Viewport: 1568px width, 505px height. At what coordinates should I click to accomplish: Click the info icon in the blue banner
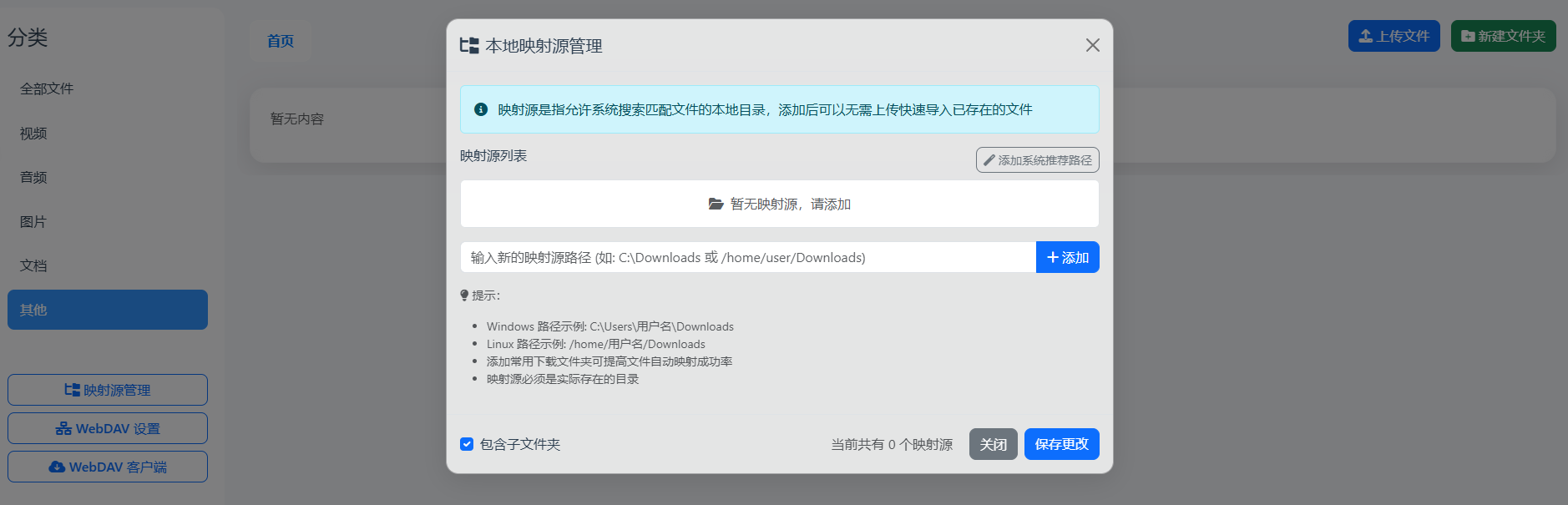pyautogui.click(x=481, y=109)
